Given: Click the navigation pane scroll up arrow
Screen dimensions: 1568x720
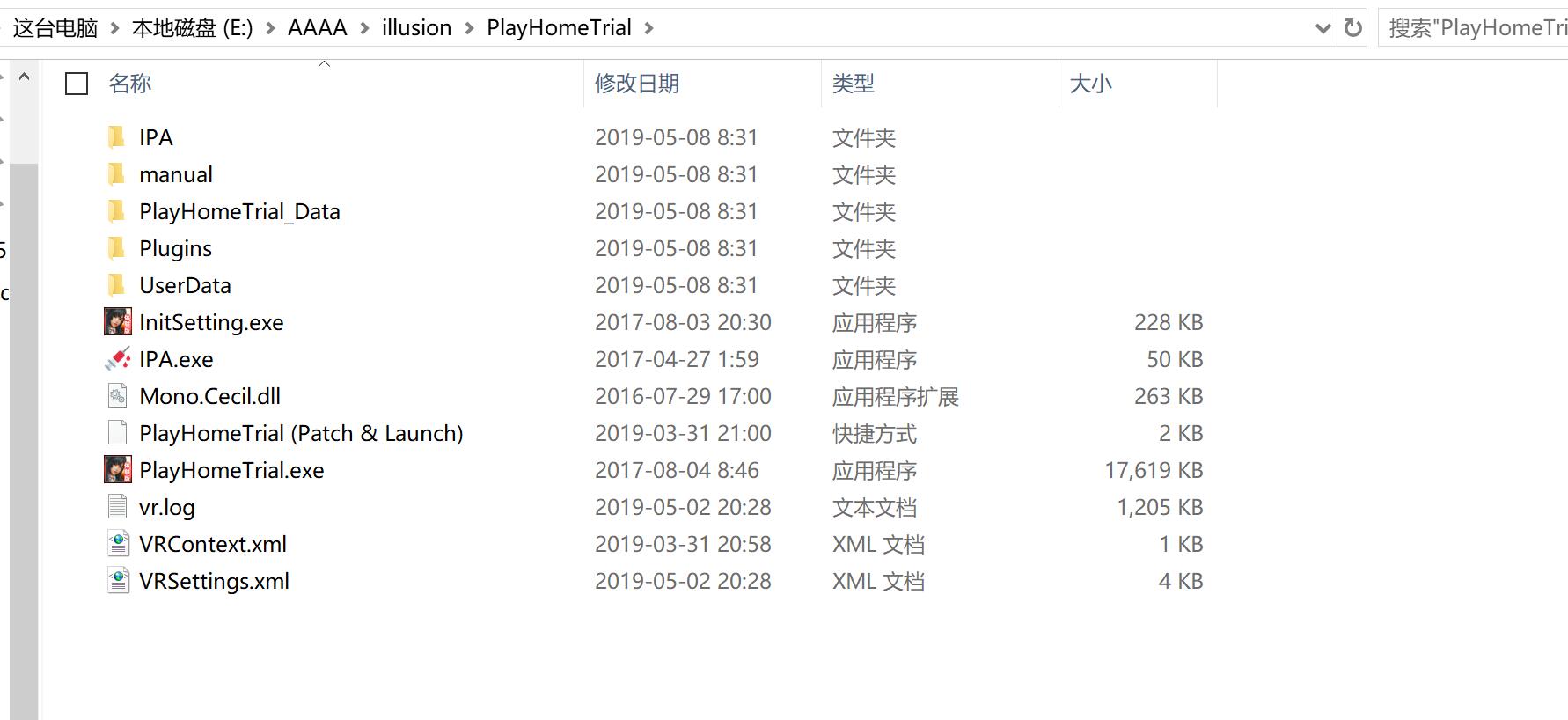Looking at the screenshot, I should (25, 77).
